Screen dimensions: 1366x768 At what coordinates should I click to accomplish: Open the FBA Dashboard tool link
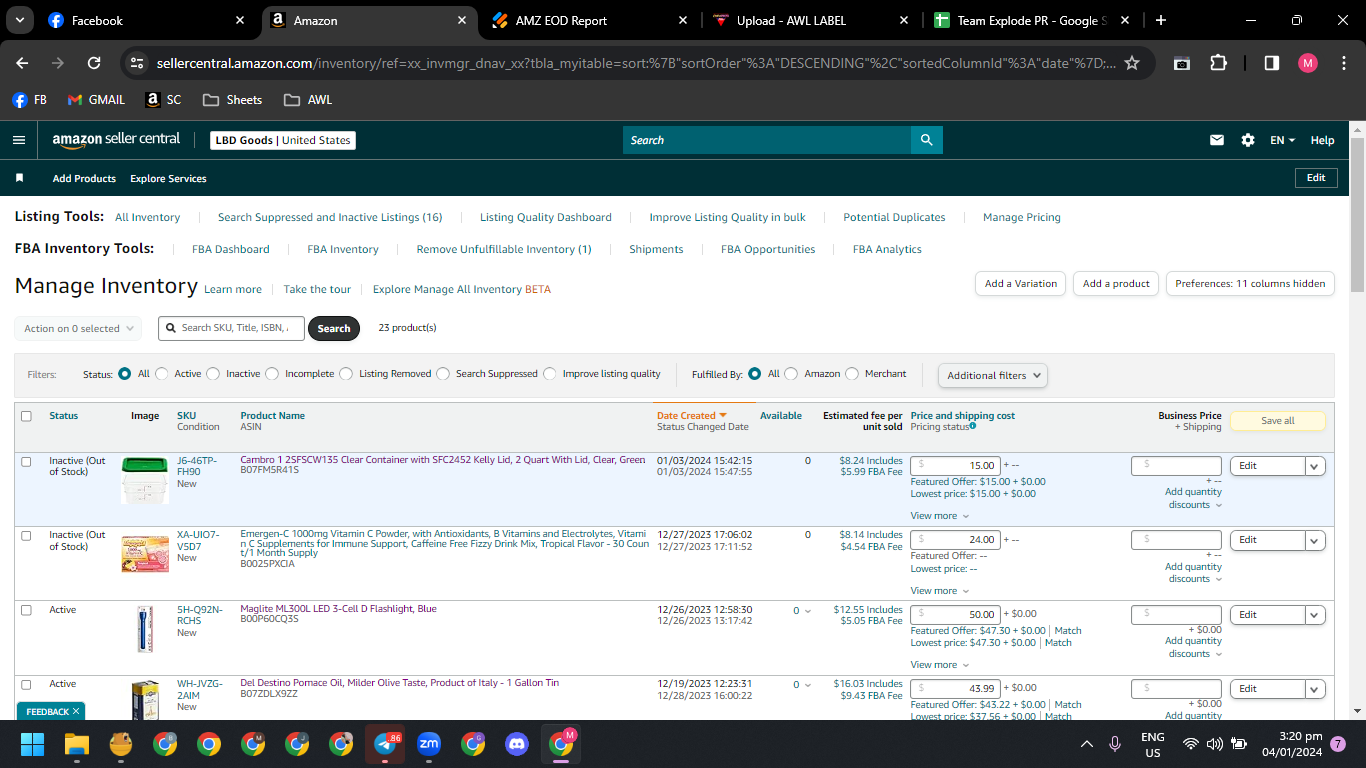pos(231,249)
